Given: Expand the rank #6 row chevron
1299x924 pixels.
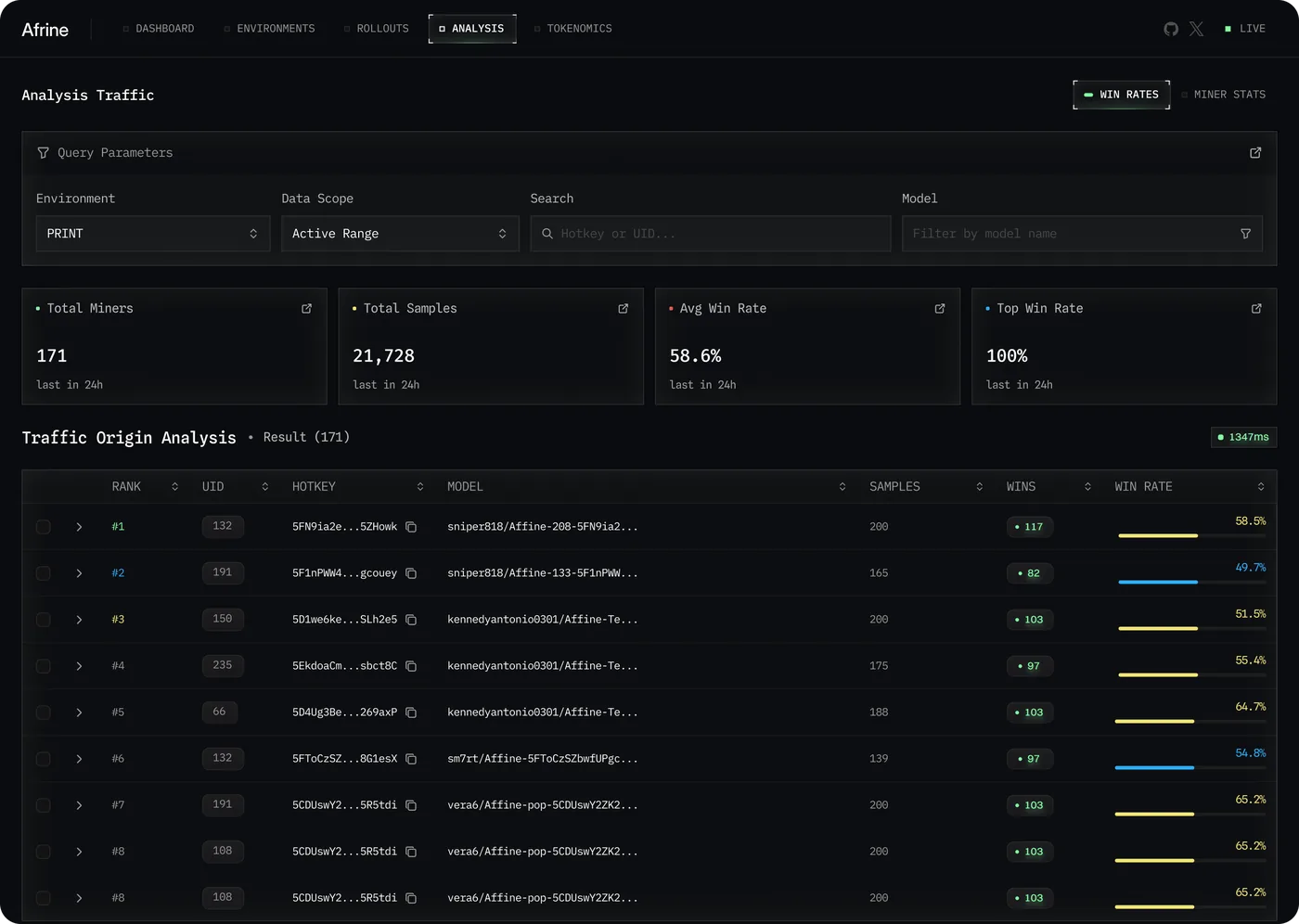Looking at the screenshot, I should point(79,759).
